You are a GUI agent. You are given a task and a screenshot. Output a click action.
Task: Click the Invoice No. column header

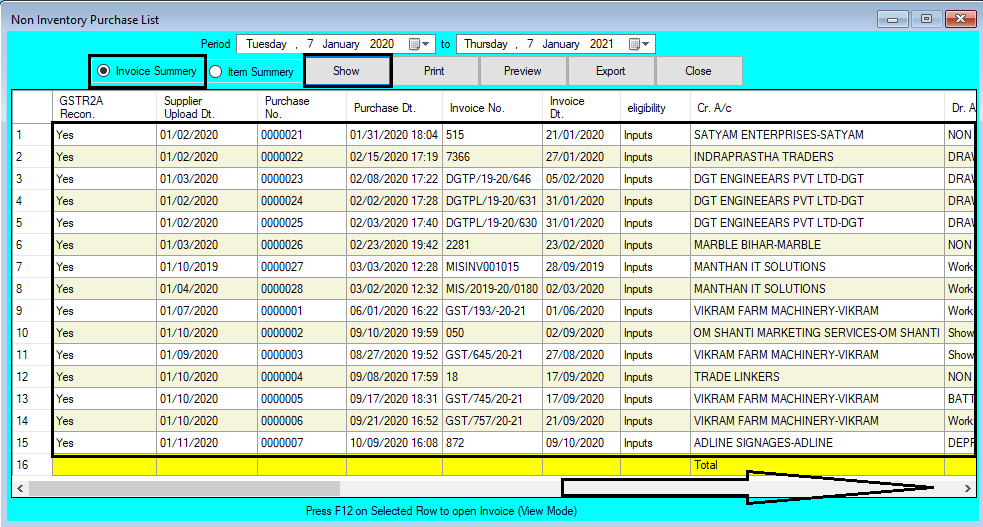pyautogui.click(x=492, y=107)
